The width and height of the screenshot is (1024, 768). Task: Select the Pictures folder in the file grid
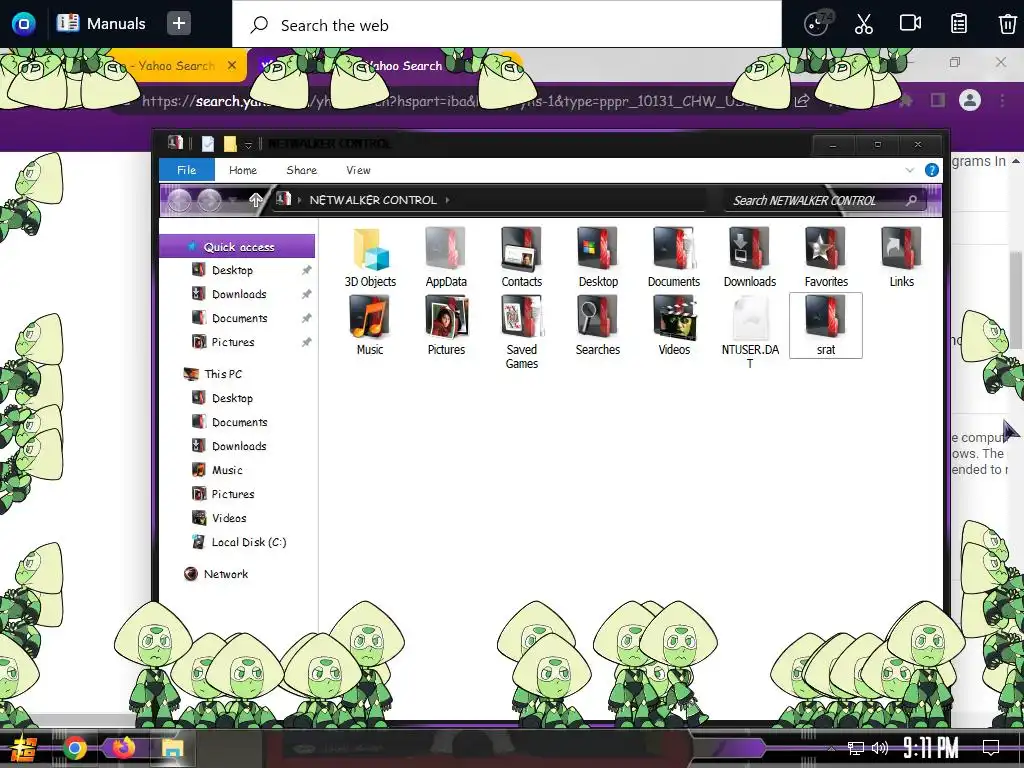click(446, 325)
